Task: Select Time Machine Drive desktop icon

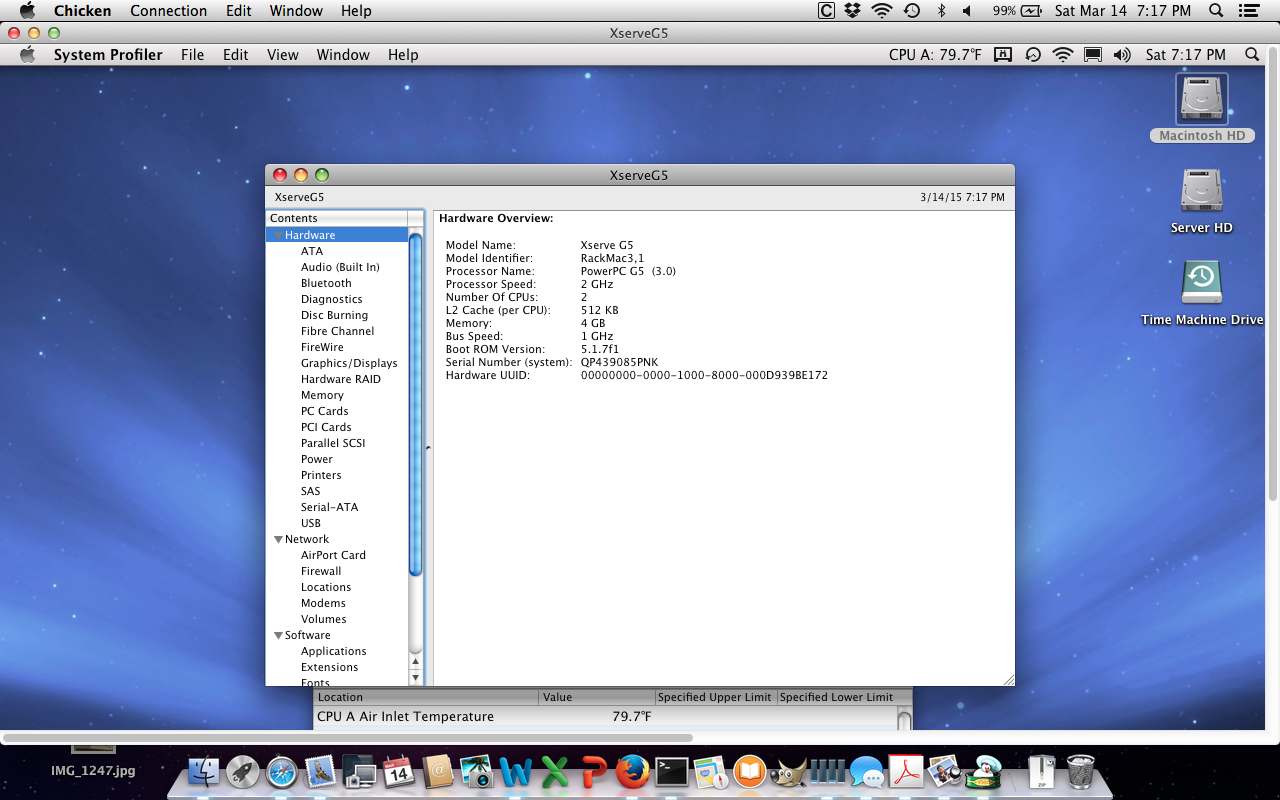Action: 1202,292
